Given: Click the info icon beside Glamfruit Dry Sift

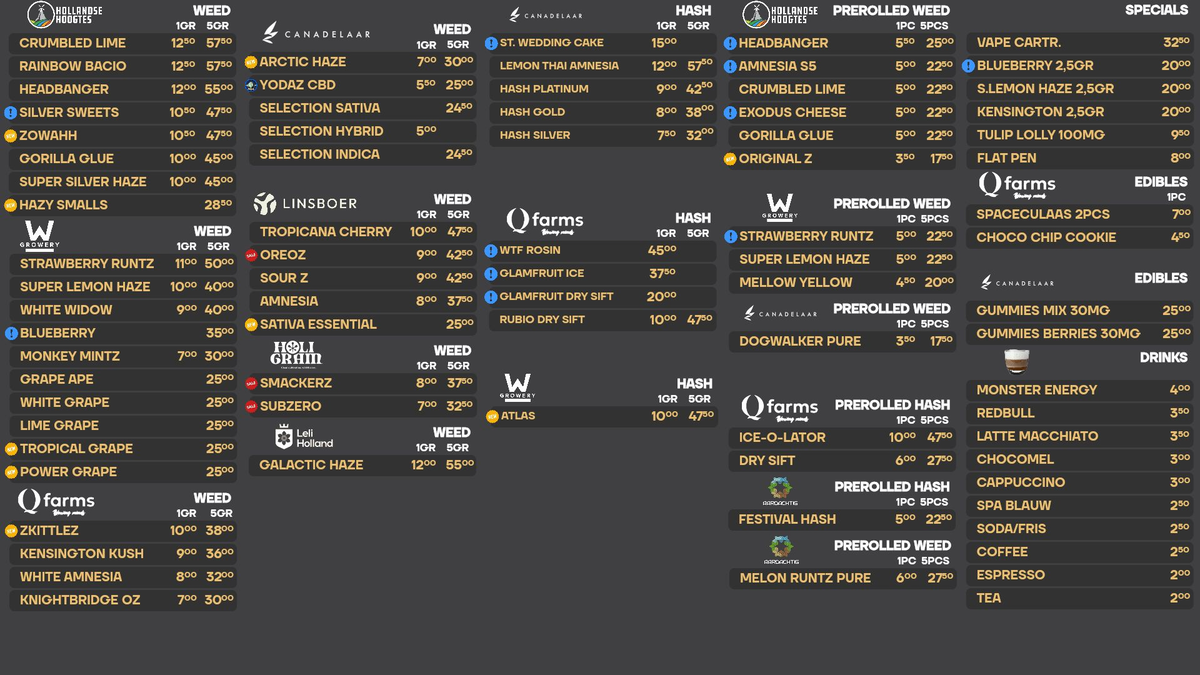Looking at the screenshot, I should click(x=491, y=296).
